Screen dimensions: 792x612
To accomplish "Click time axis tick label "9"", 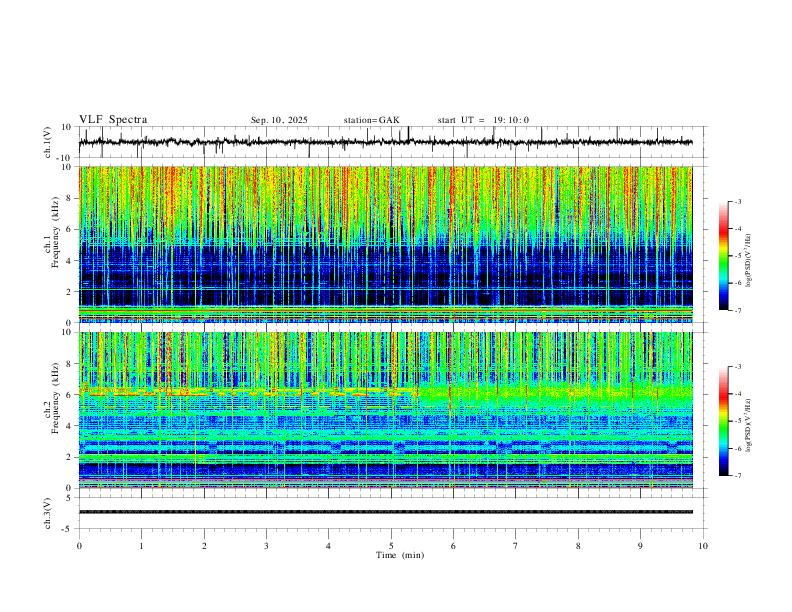I will pos(640,546).
